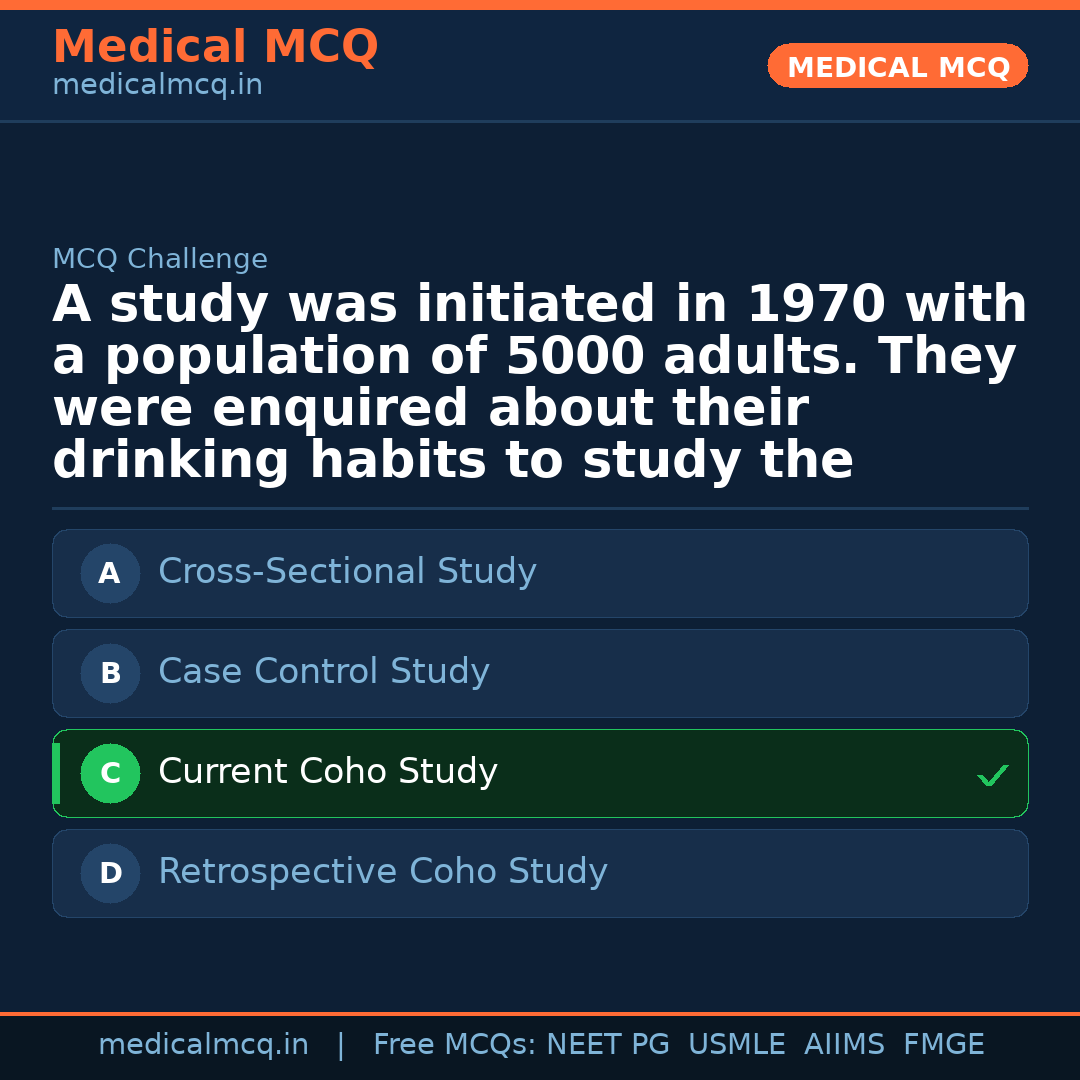Select FMGE in the footer
Image resolution: width=1080 pixels, height=1080 pixels.
pos(943,1045)
